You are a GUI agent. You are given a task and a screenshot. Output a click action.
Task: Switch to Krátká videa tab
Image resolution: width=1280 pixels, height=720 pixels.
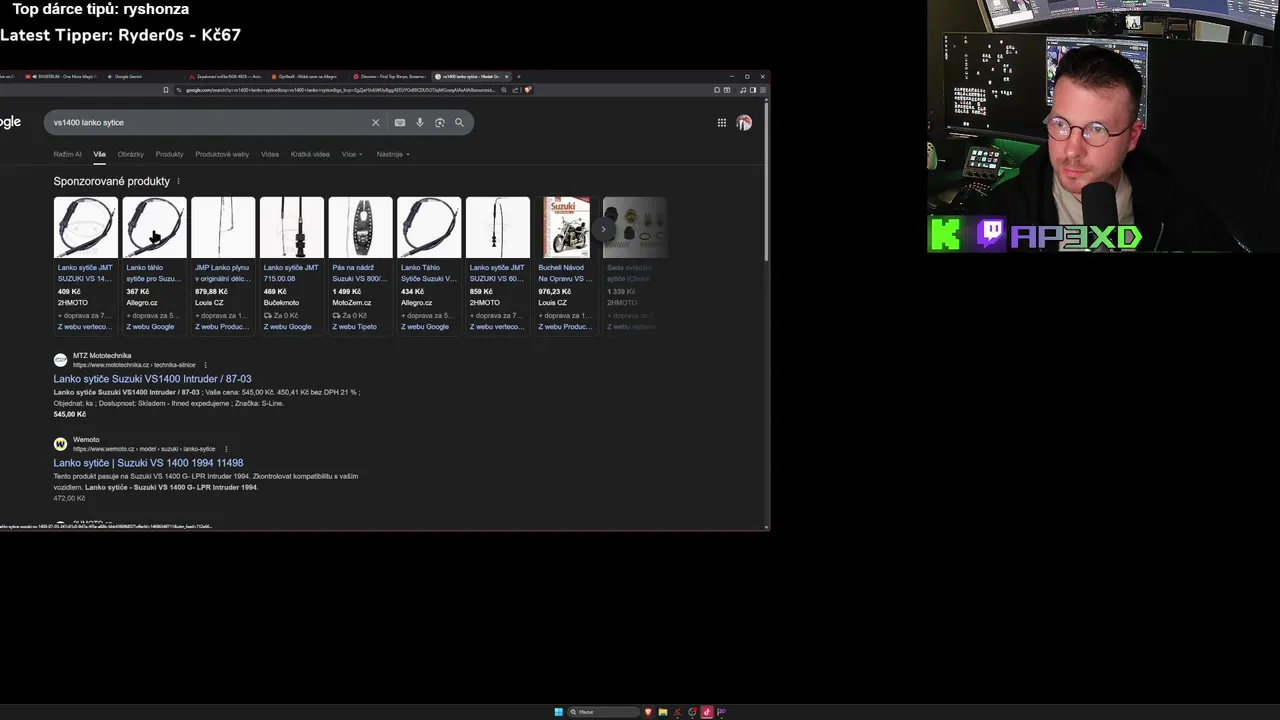pos(310,154)
